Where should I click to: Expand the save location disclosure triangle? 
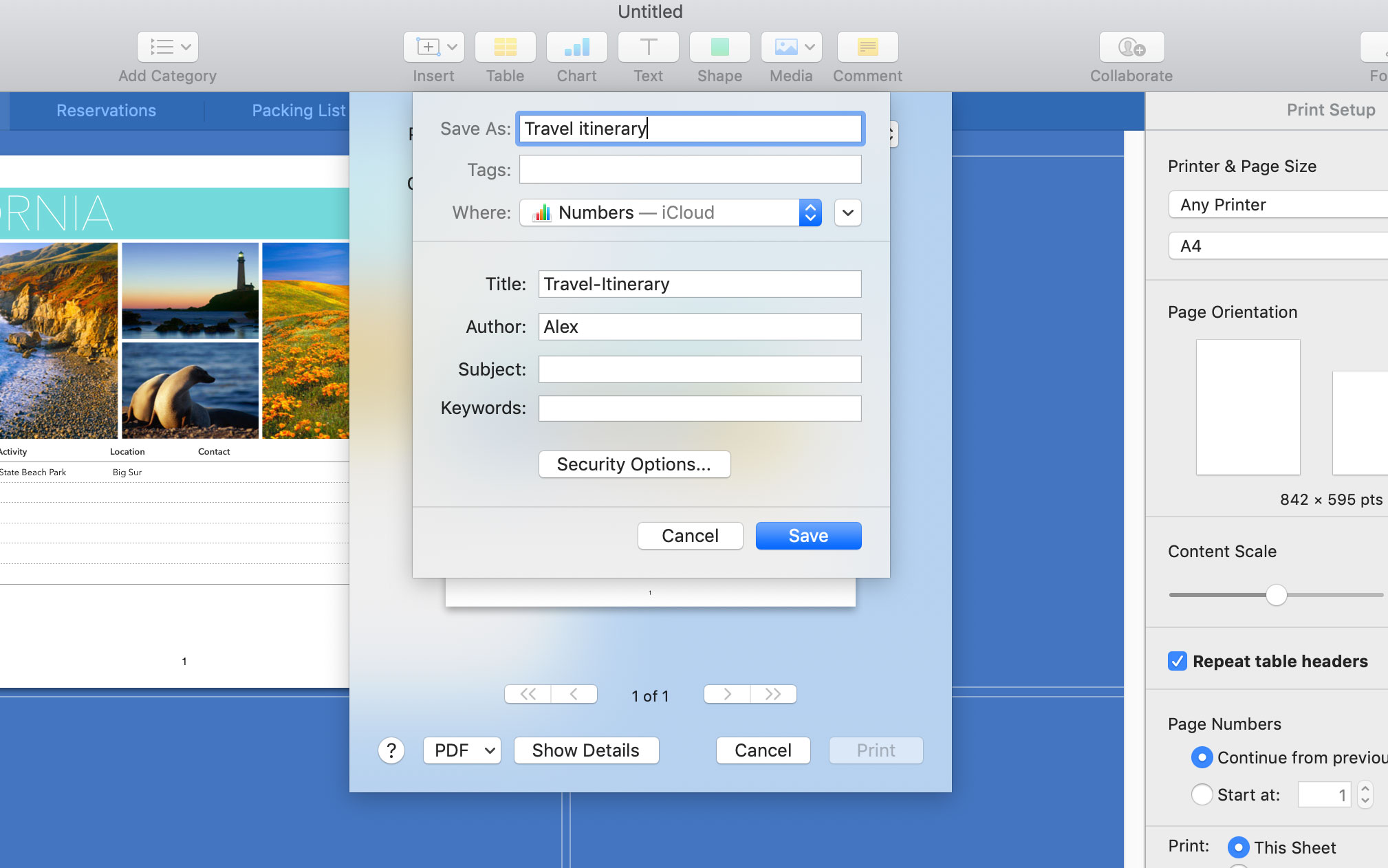click(x=848, y=212)
